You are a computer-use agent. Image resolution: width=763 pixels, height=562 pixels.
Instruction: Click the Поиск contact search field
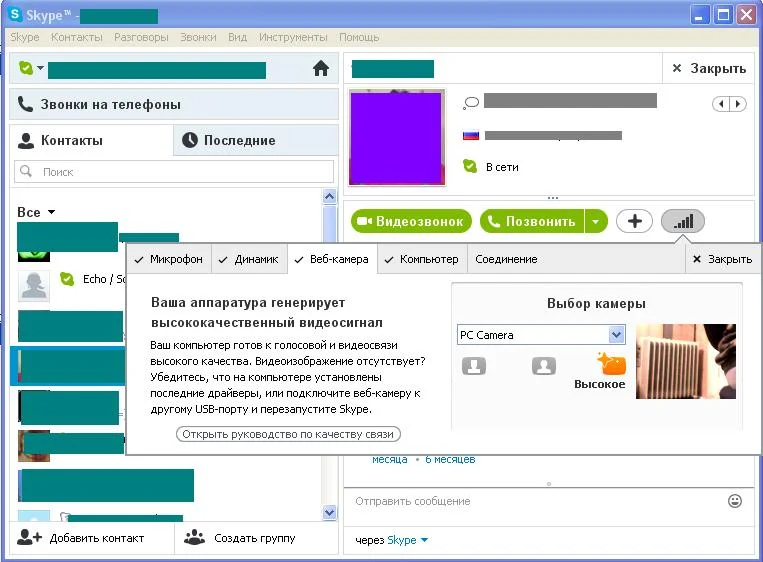(174, 172)
